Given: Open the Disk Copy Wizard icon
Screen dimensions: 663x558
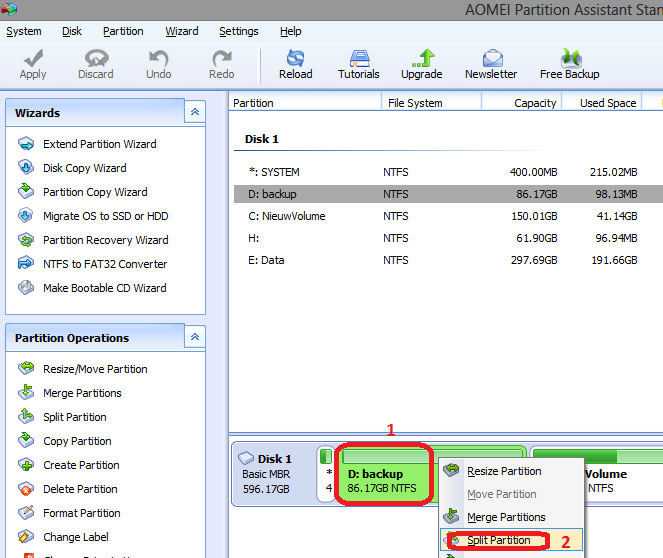Looking at the screenshot, I should [x=26, y=167].
